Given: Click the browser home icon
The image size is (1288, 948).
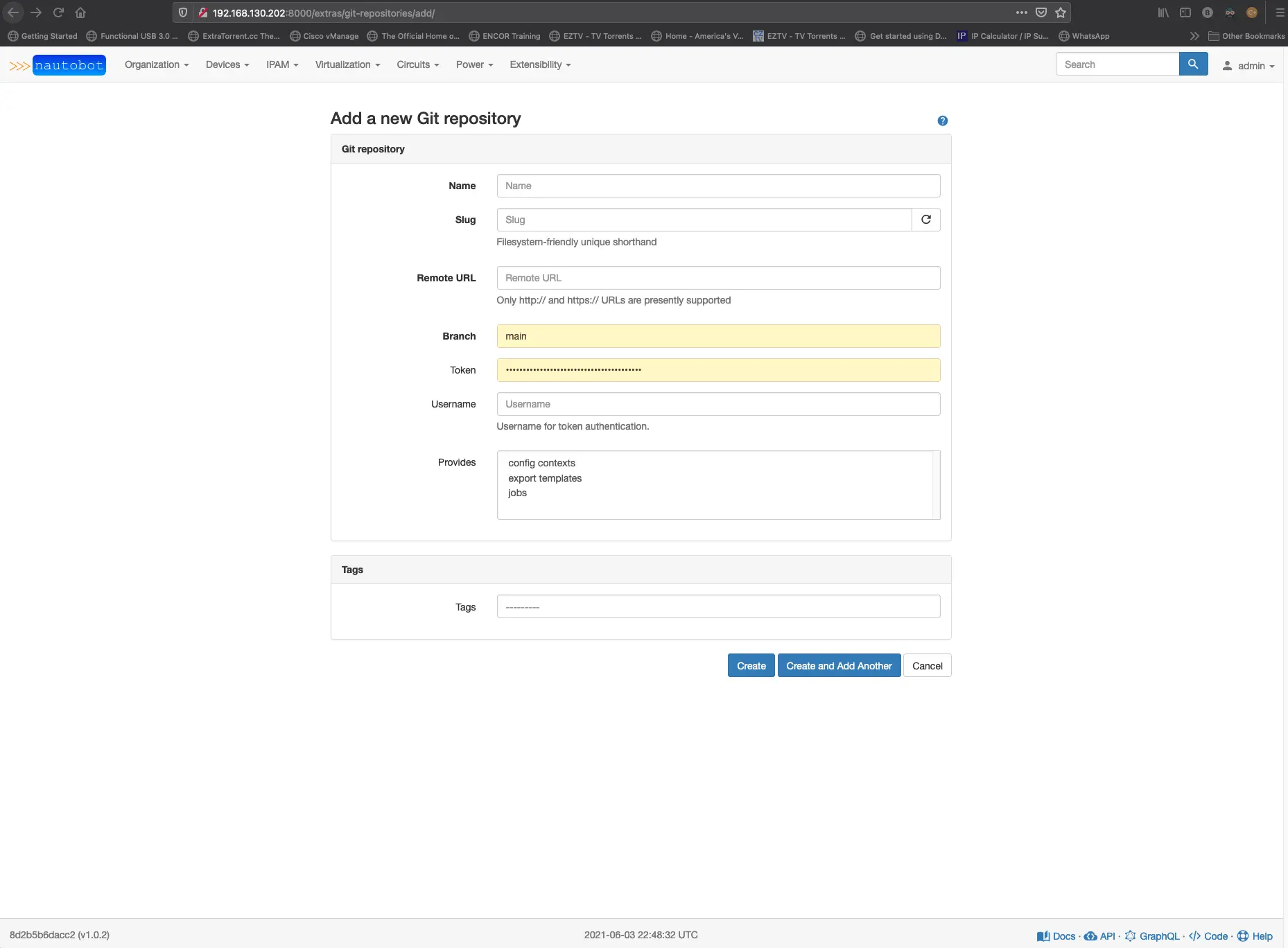Looking at the screenshot, I should [x=80, y=12].
